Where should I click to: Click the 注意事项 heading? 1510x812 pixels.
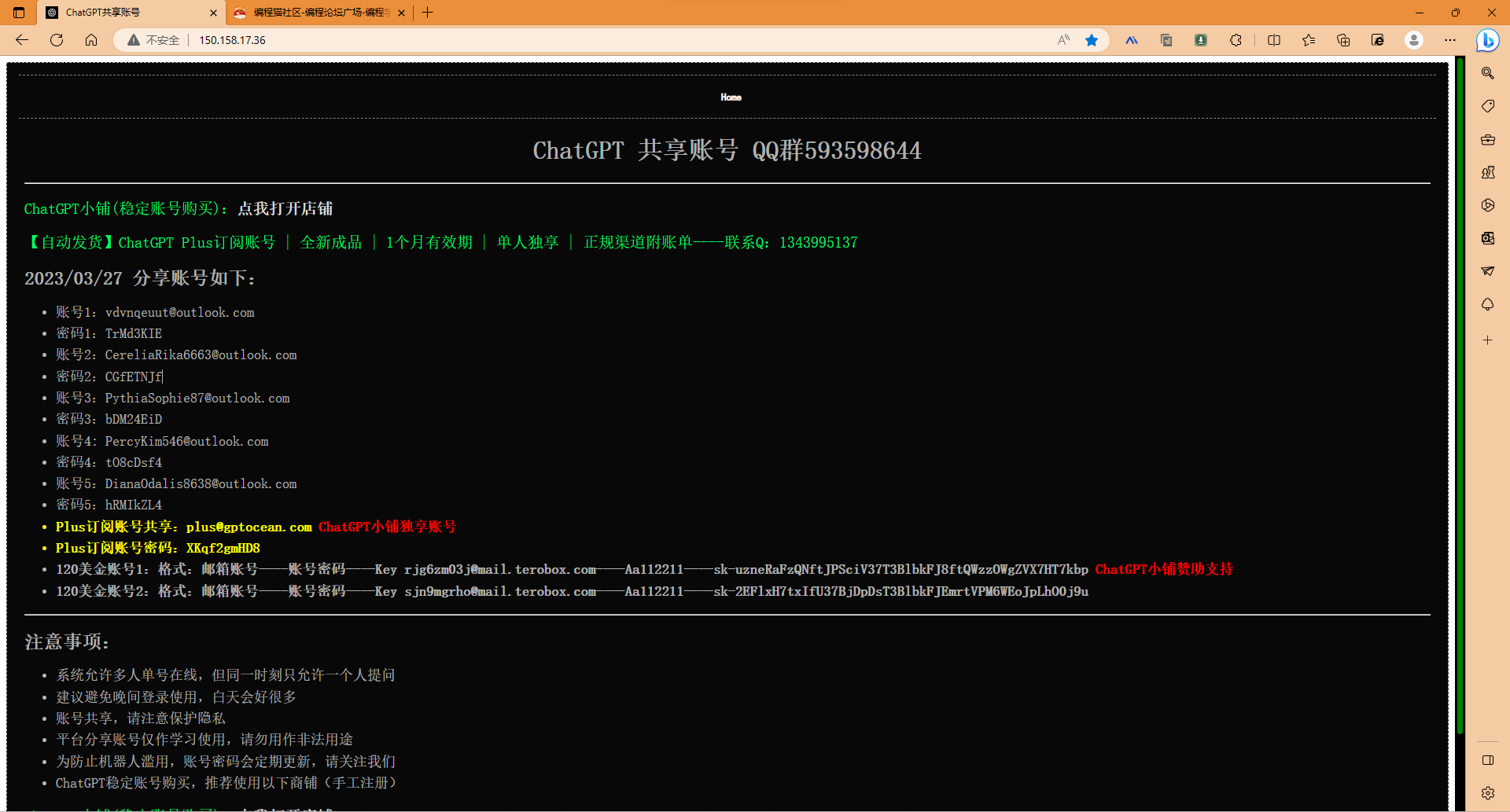pyautogui.click(x=67, y=642)
